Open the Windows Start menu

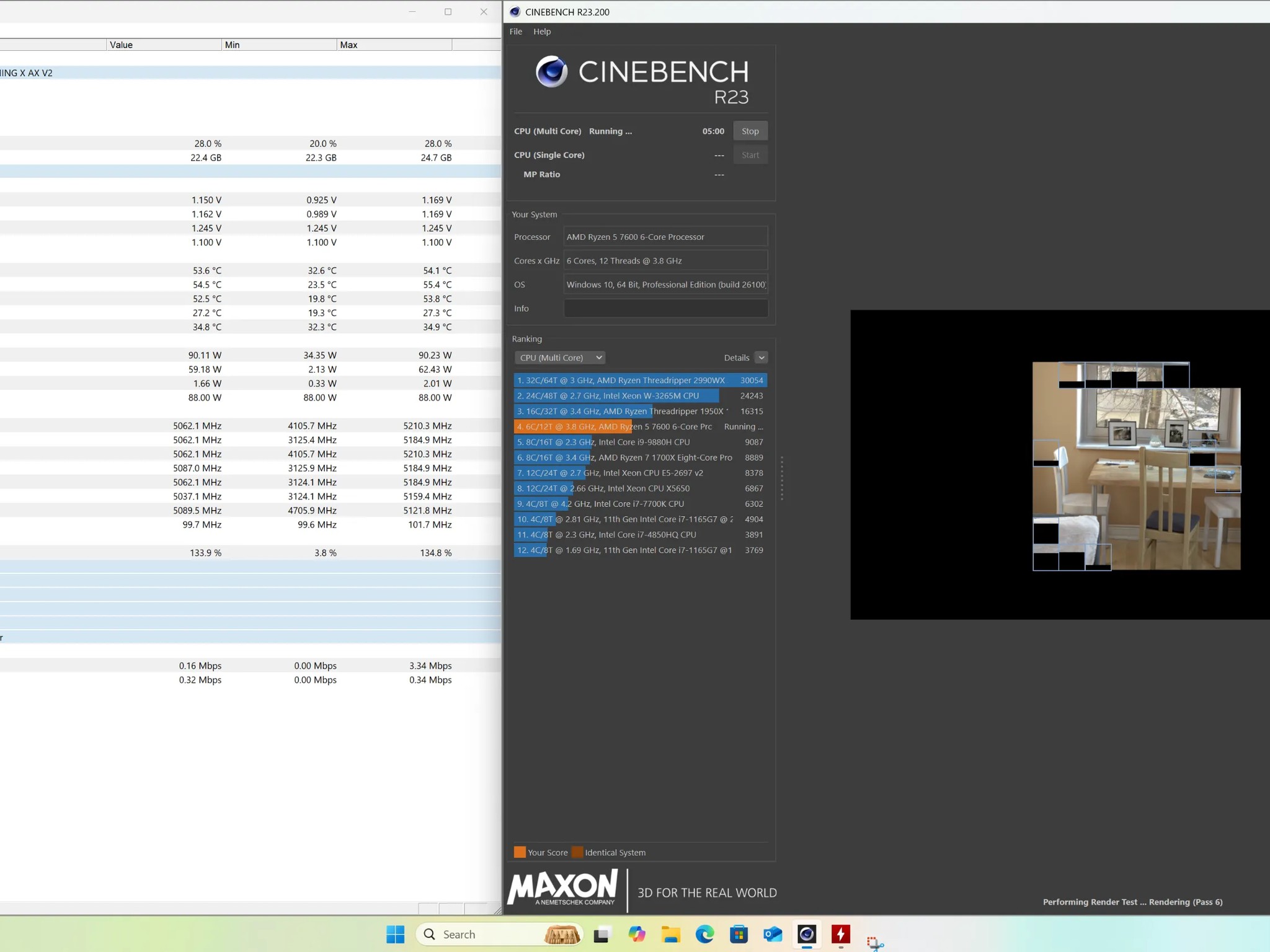point(395,934)
